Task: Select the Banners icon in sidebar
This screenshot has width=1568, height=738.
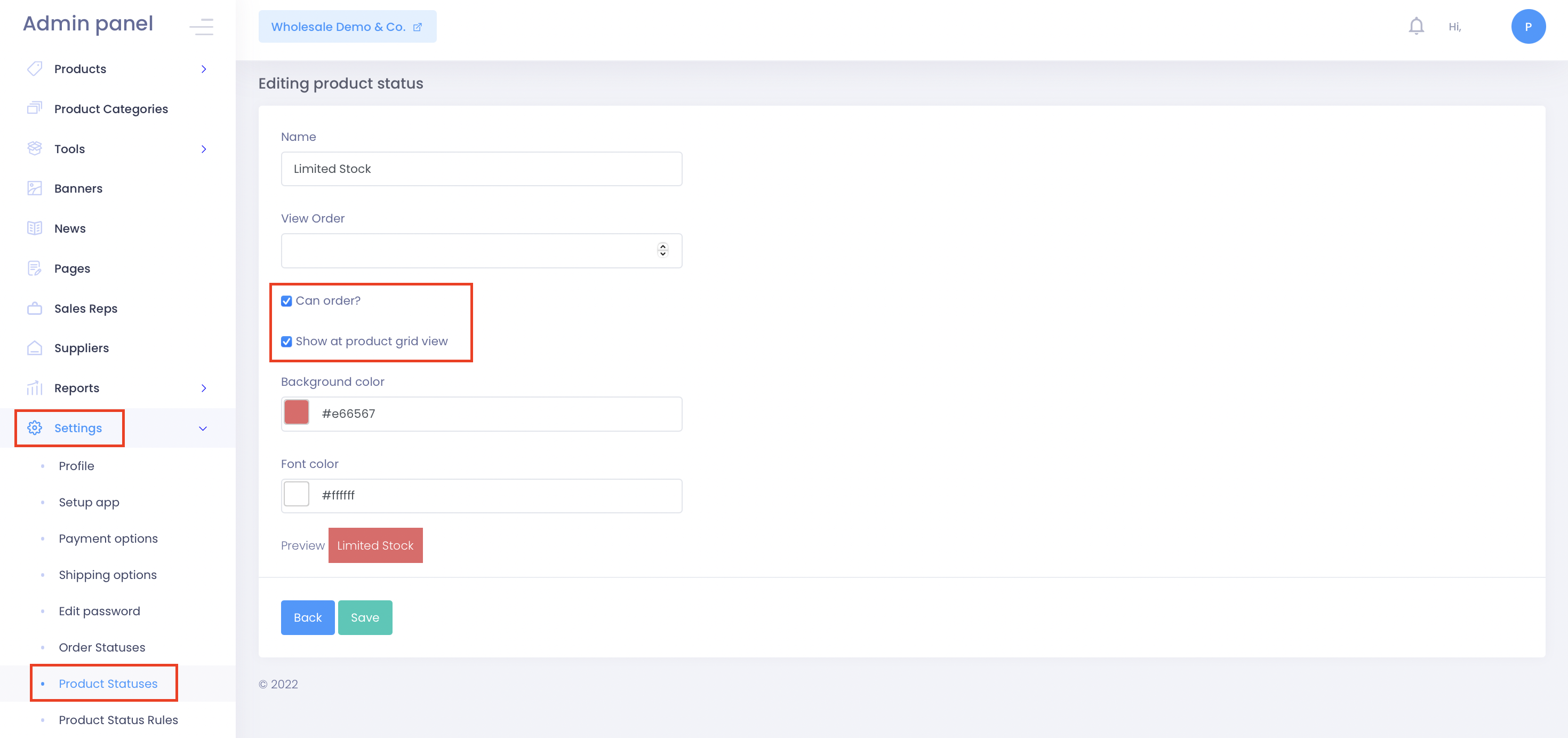Action: point(35,188)
